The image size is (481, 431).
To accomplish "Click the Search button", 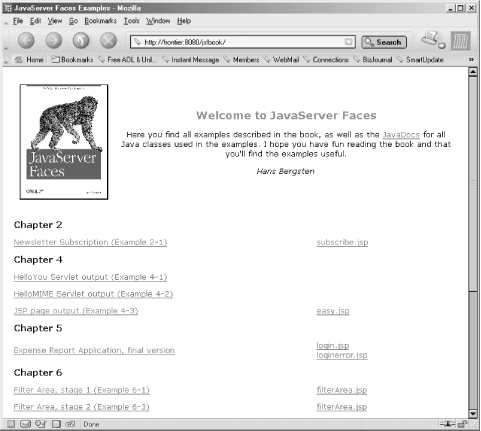I will click(384, 42).
